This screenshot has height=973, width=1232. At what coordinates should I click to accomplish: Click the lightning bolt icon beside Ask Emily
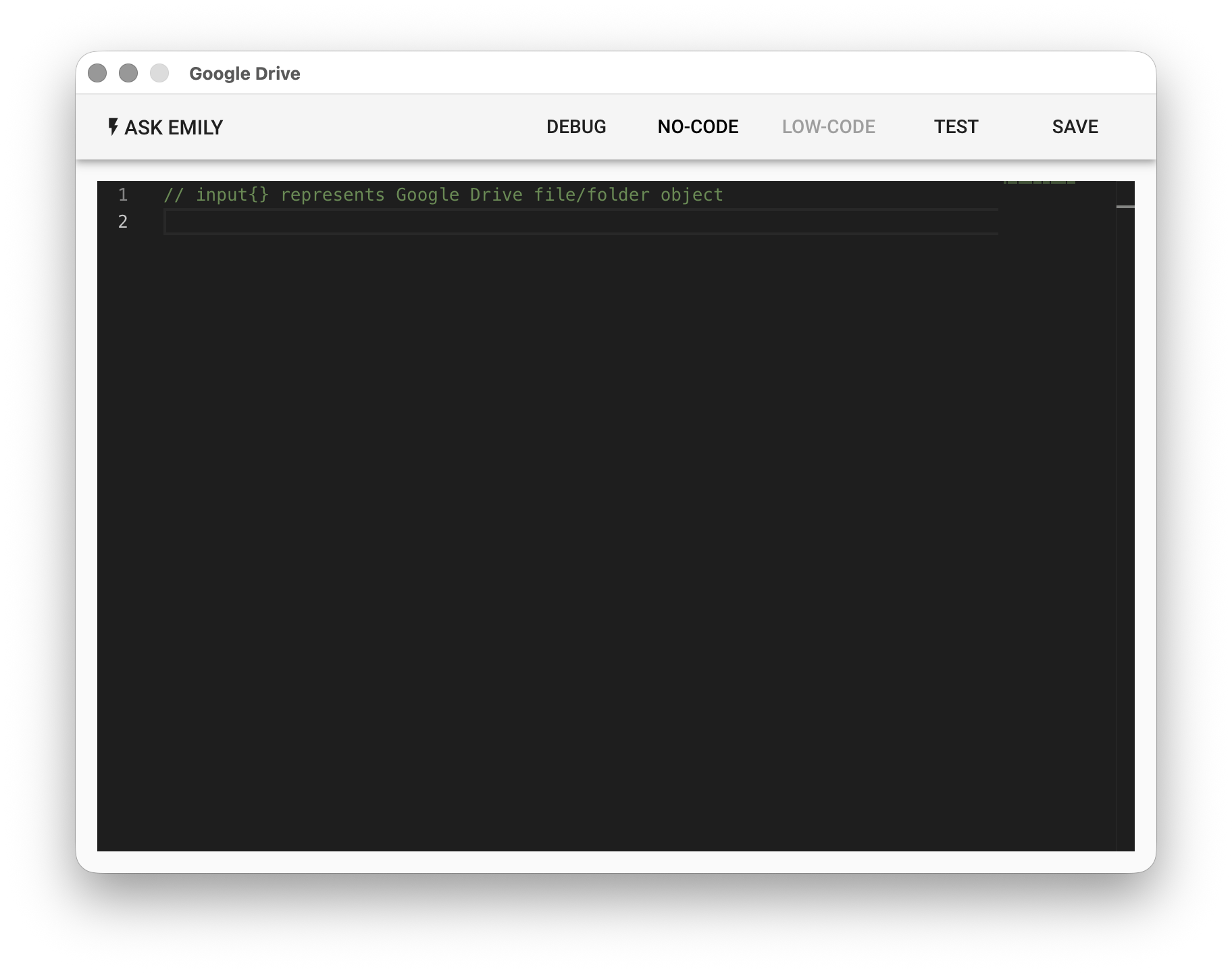pyautogui.click(x=113, y=126)
